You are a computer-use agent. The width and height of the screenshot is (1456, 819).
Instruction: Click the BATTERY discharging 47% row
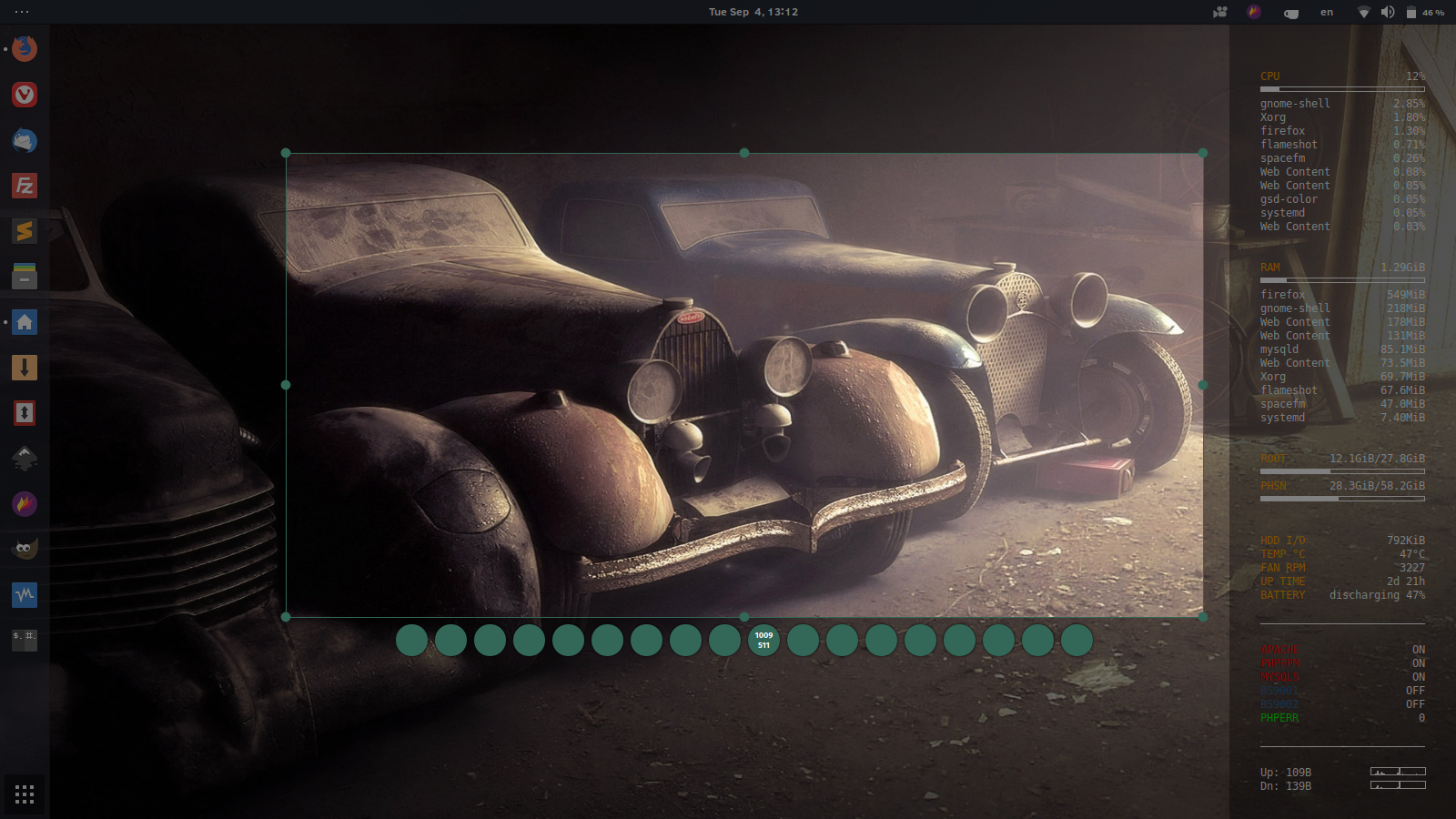click(1342, 595)
